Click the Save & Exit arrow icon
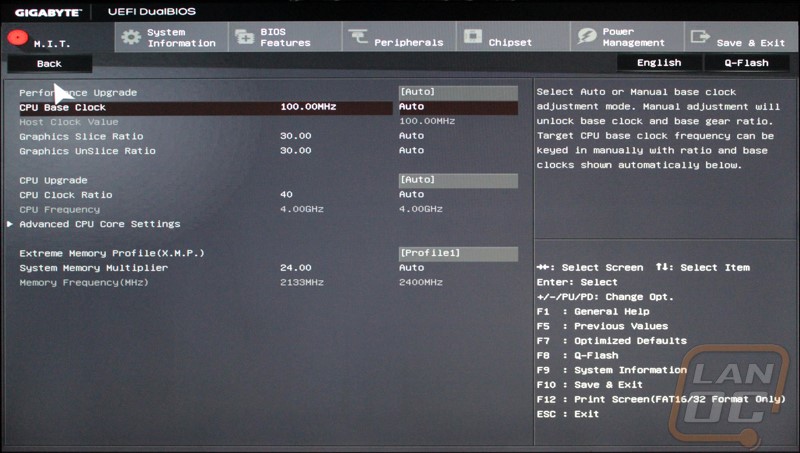The width and height of the screenshot is (800, 453). [699, 37]
